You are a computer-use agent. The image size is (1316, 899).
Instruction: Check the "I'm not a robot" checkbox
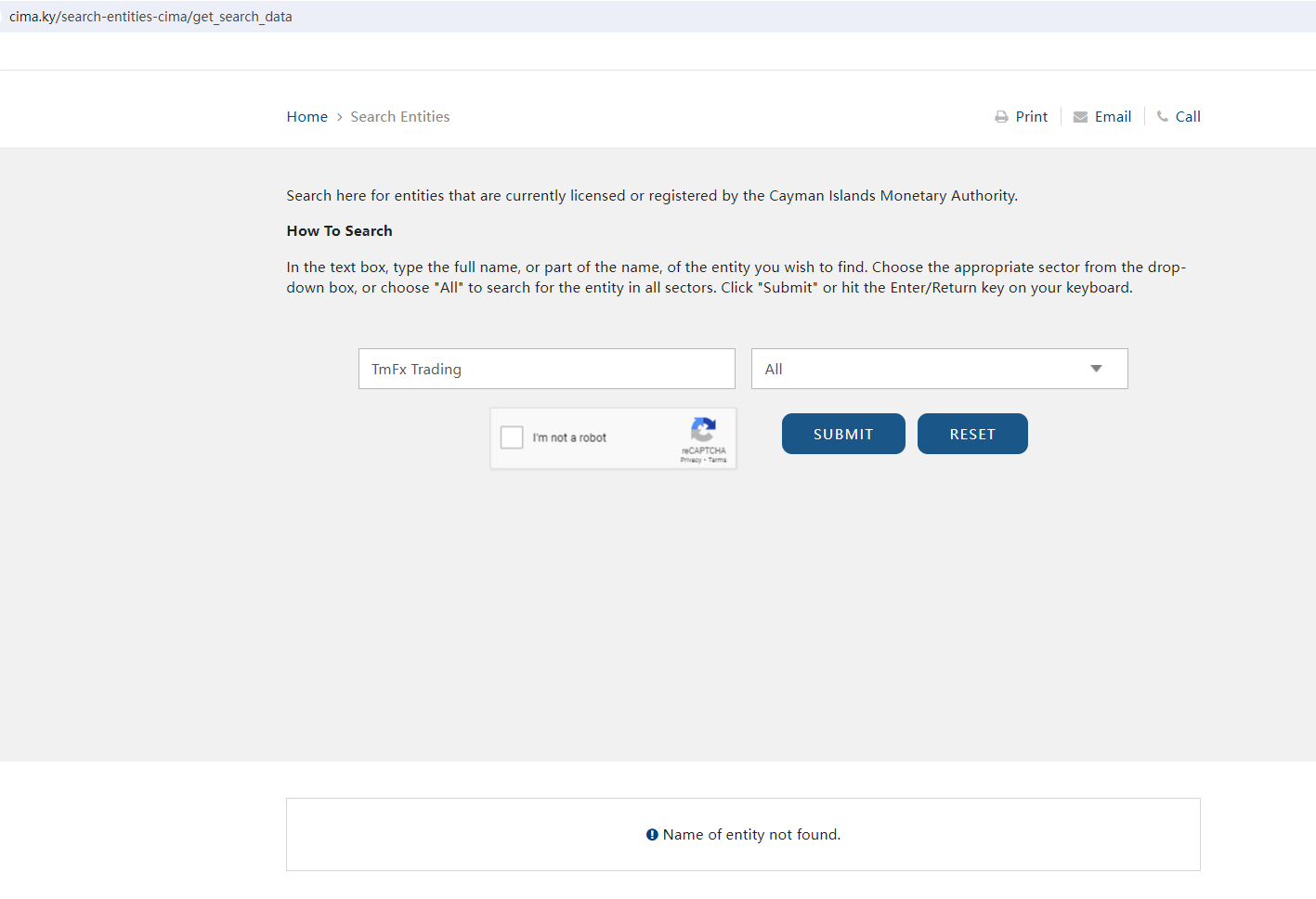click(x=512, y=437)
